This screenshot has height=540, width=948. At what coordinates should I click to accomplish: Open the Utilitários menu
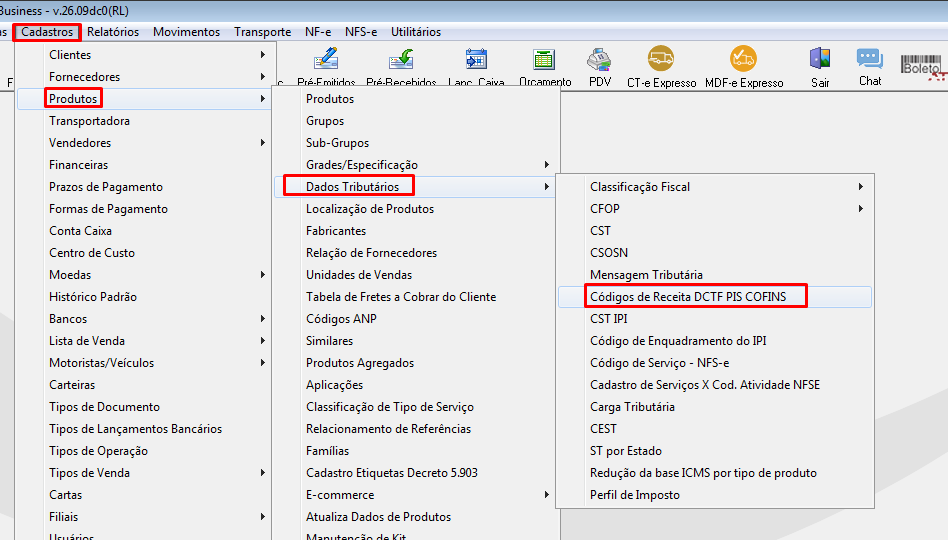[x=416, y=31]
